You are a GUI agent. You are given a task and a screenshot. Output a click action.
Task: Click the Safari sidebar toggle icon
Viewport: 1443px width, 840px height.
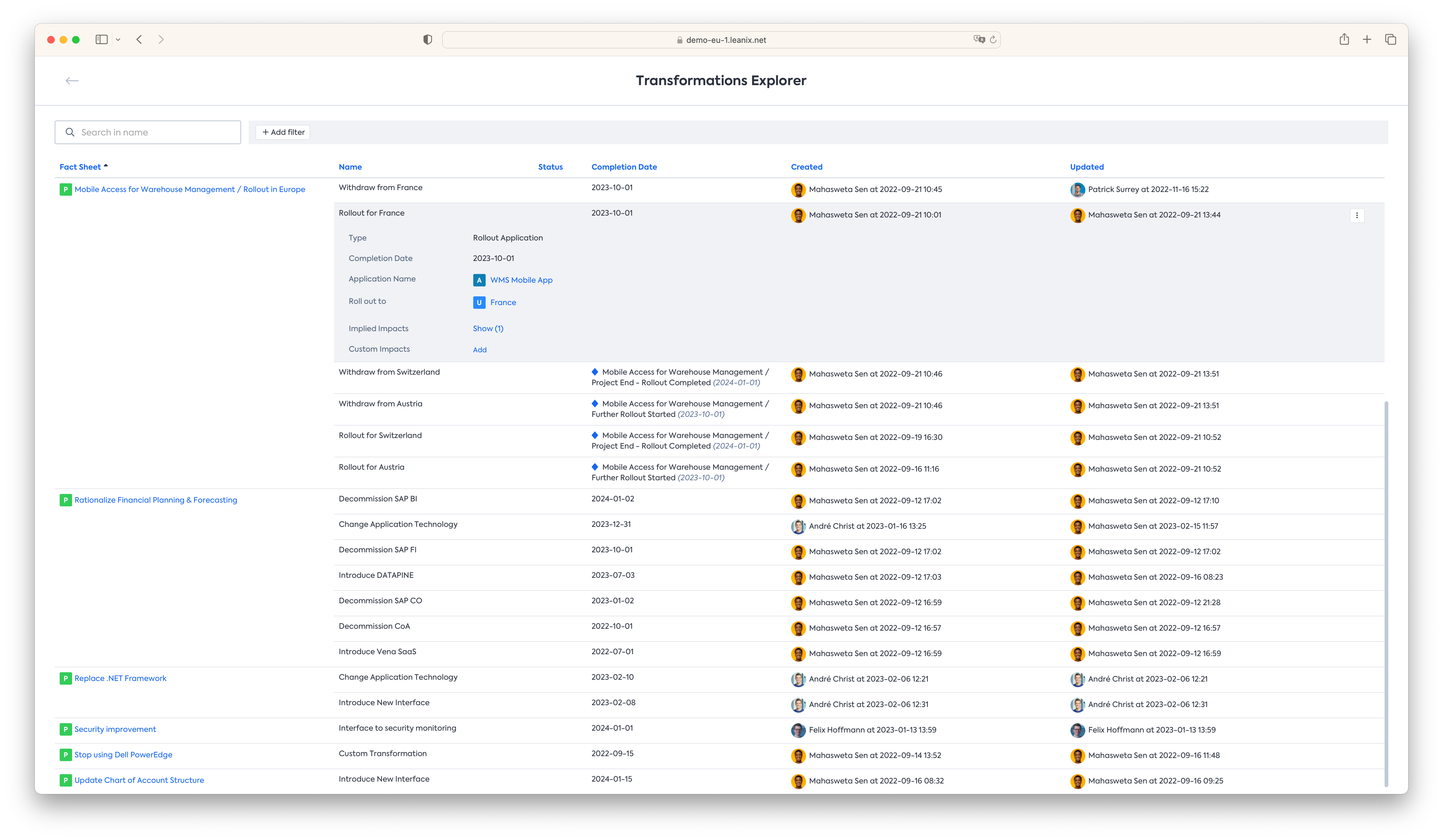[x=101, y=39]
